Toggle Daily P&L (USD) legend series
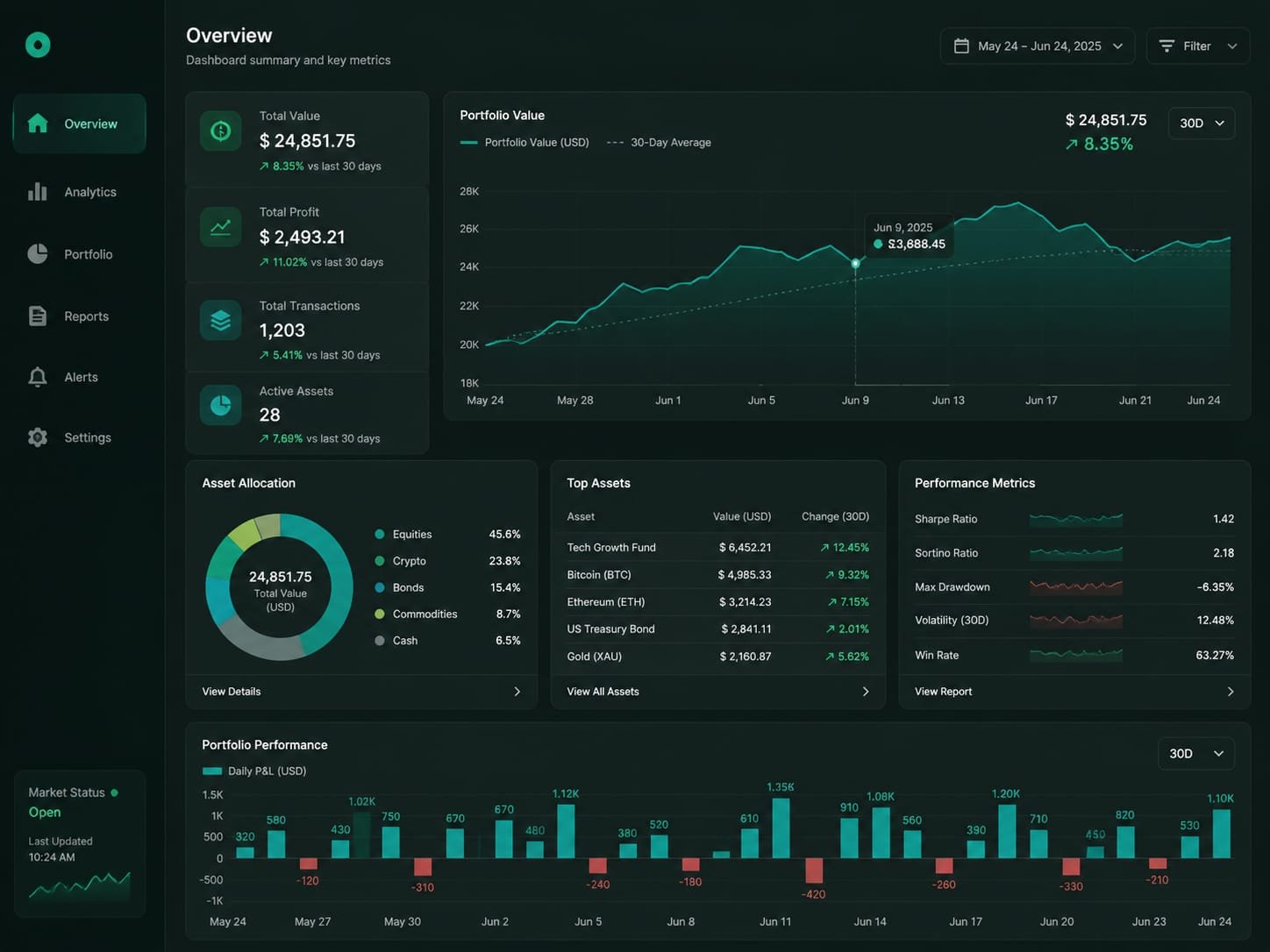 point(254,771)
